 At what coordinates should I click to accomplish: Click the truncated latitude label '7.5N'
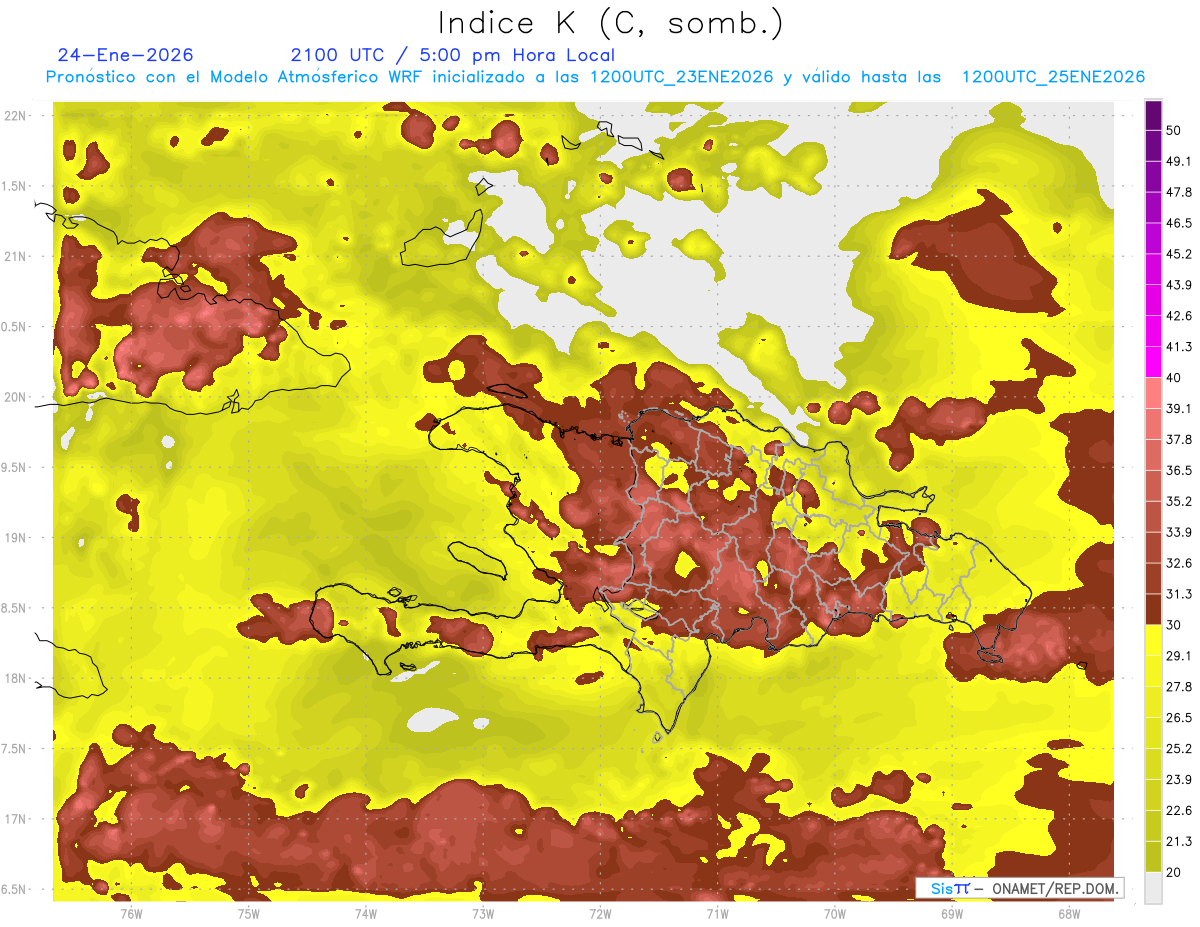tap(15, 749)
